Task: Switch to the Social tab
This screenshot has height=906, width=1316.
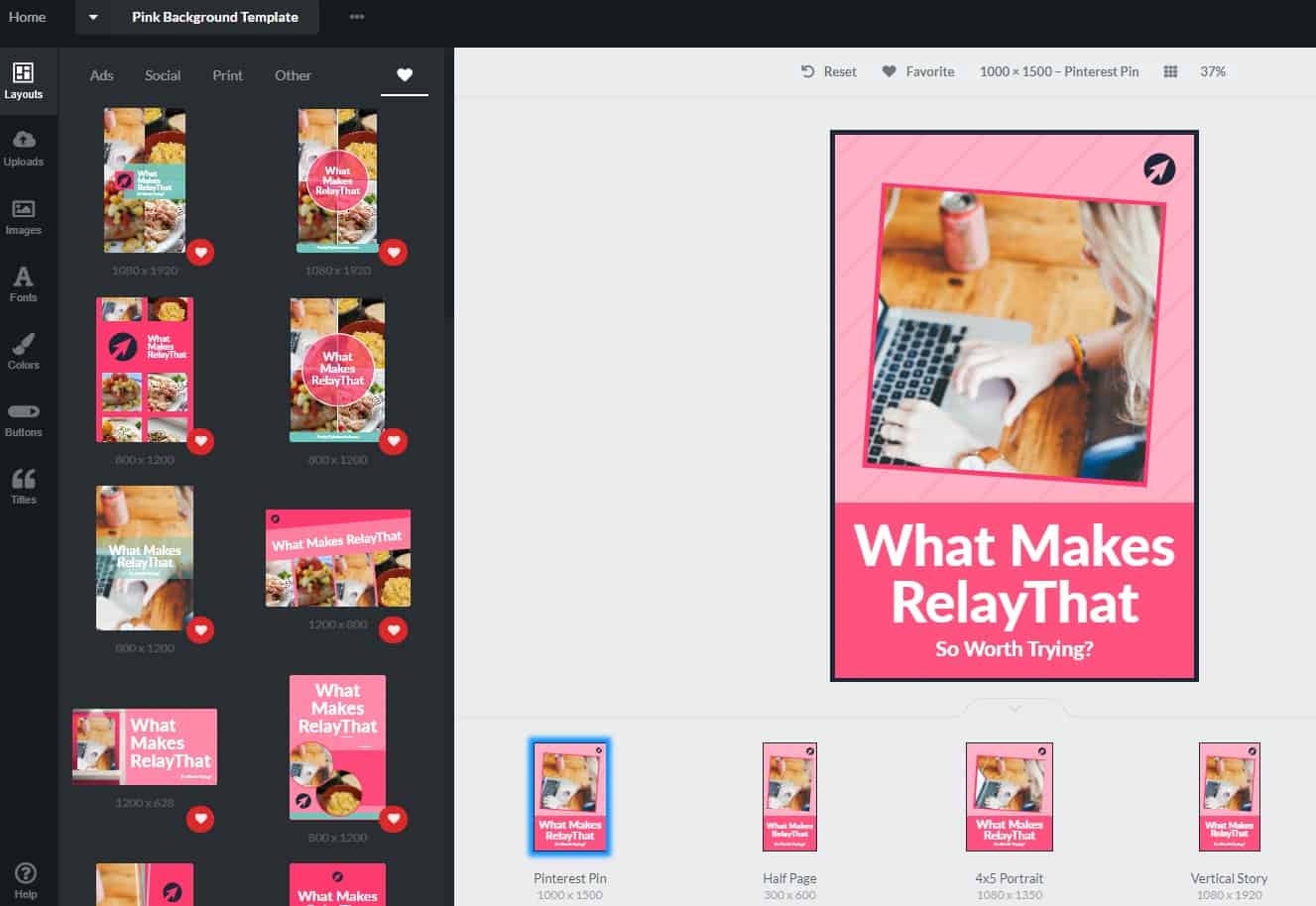Action: [163, 75]
